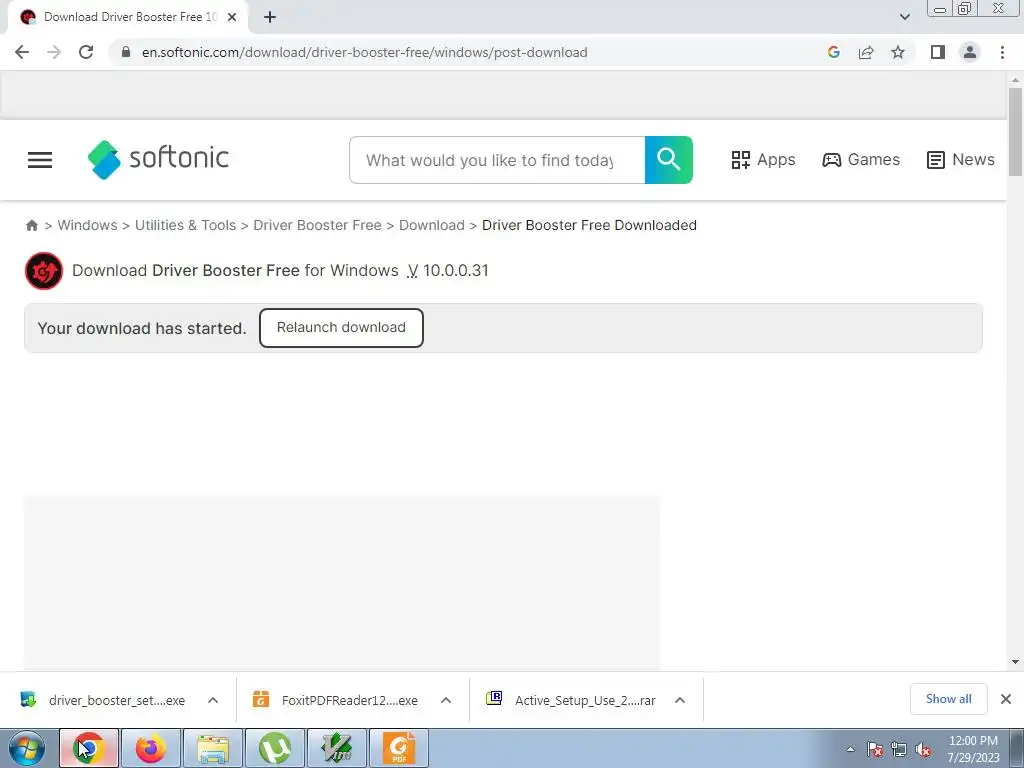Bookmark this page with the star

point(898,52)
